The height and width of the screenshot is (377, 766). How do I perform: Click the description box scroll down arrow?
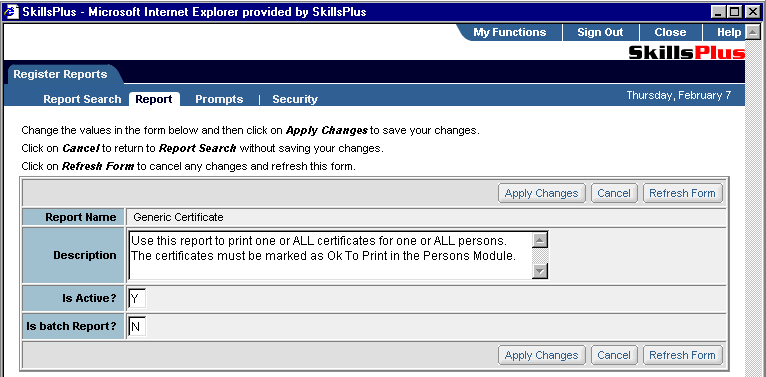(x=540, y=271)
